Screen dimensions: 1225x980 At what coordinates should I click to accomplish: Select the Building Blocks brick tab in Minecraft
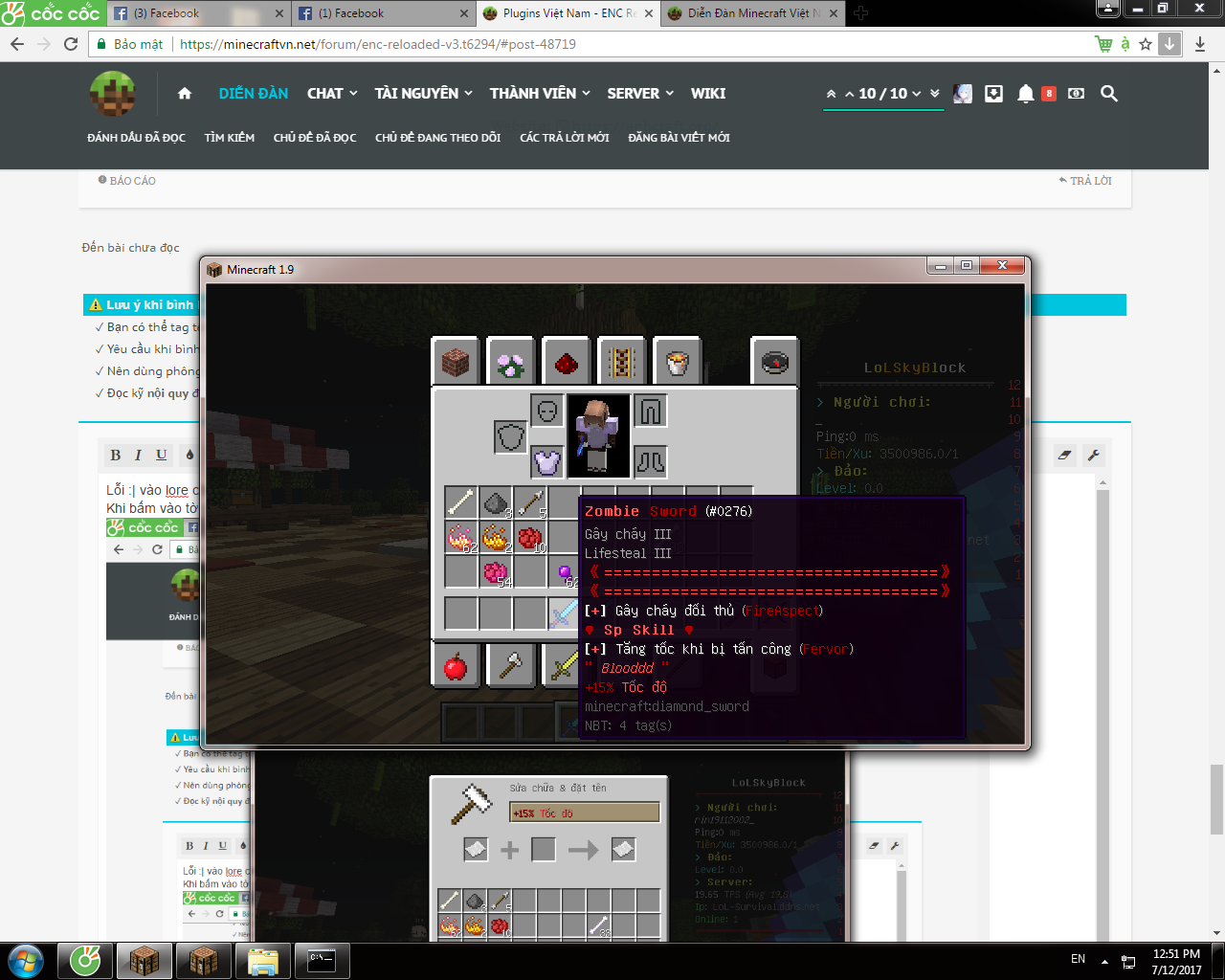point(456,363)
